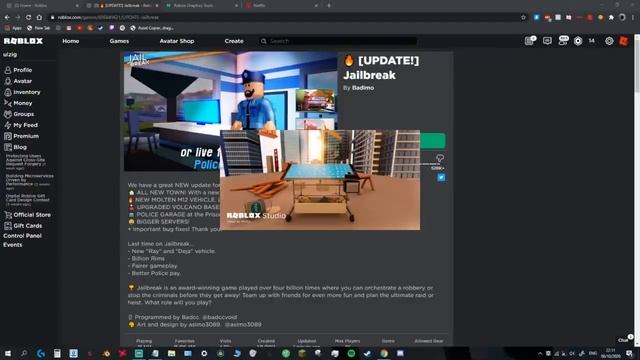640x360 pixels.
Task: Click the browser home icon
Action: (x=39, y=18)
